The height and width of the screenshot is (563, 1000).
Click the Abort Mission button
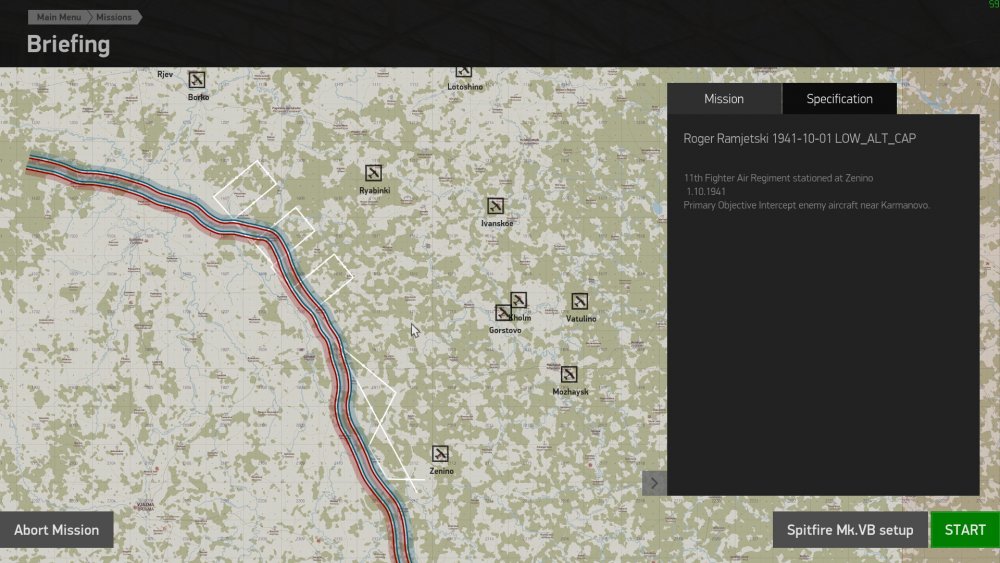click(57, 530)
